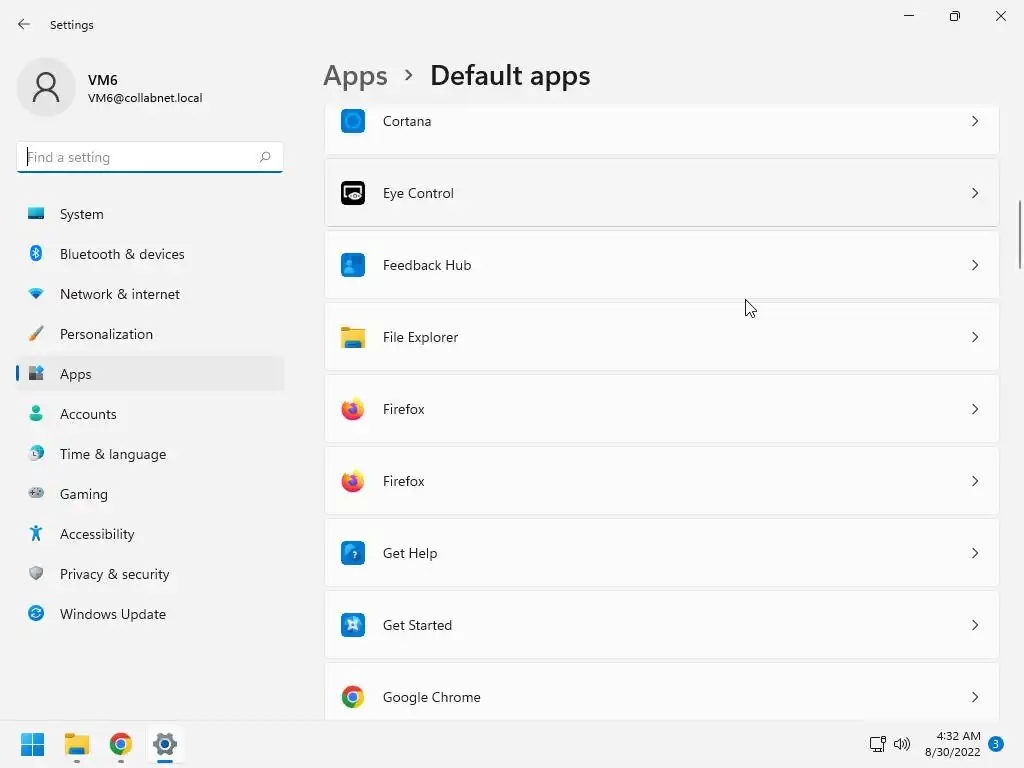Go to Windows Update settings
Viewport: 1024px width, 768px height.
(x=150, y=614)
